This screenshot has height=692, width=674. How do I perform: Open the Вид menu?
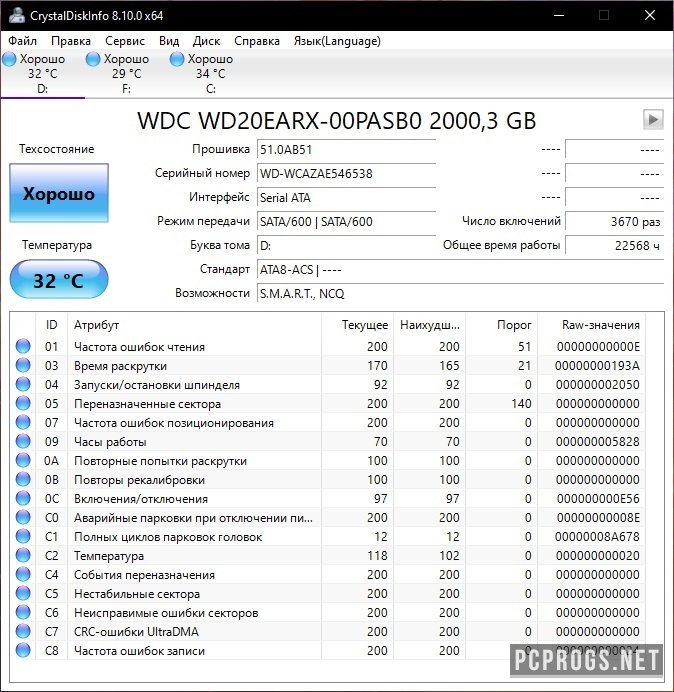coord(169,41)
